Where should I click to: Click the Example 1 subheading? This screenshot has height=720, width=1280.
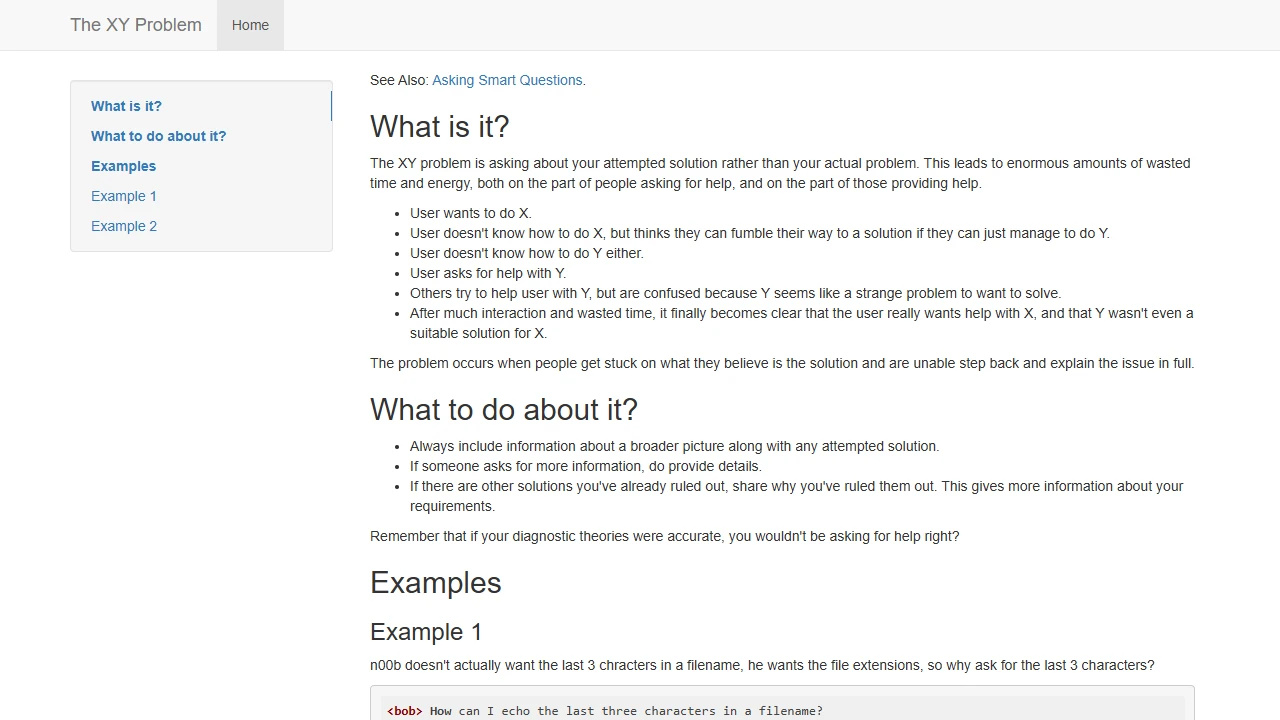pos(426,632)
